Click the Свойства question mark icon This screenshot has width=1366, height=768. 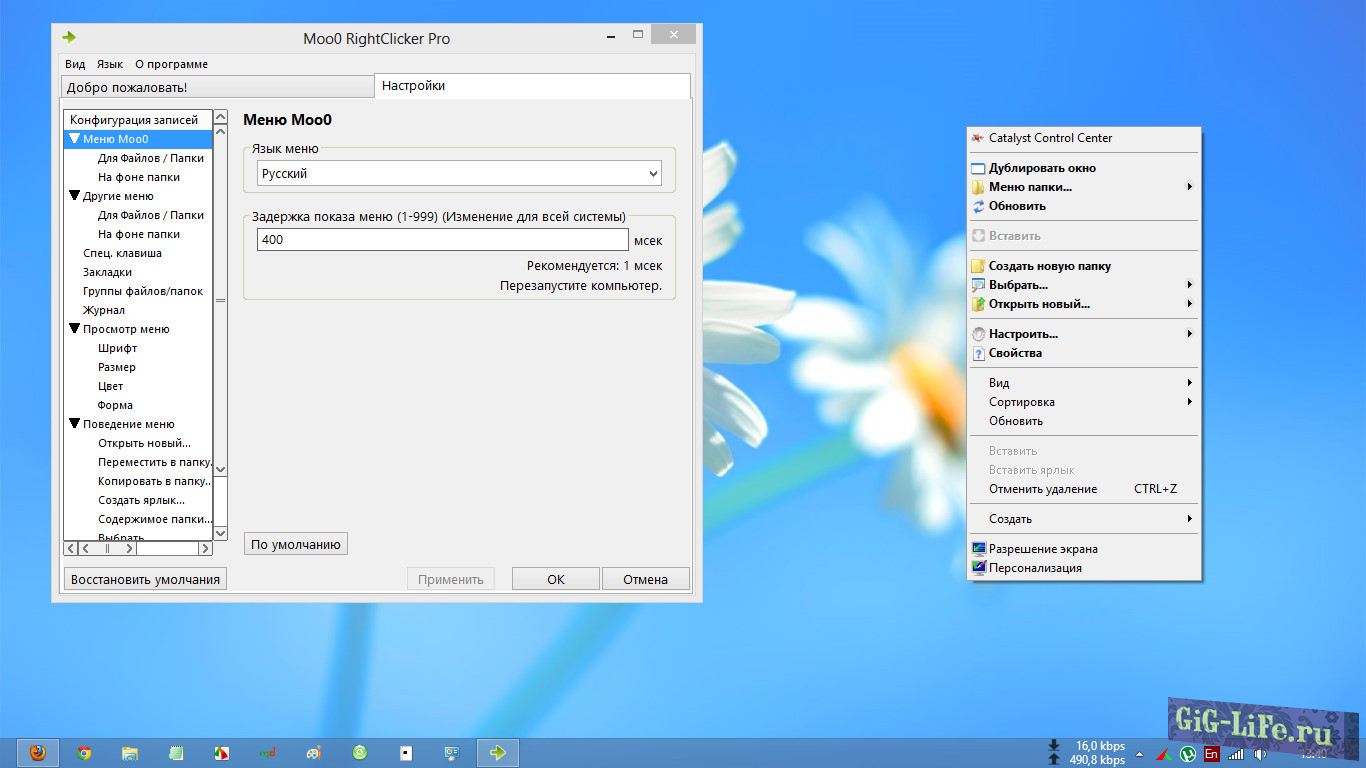click(978, 353)
